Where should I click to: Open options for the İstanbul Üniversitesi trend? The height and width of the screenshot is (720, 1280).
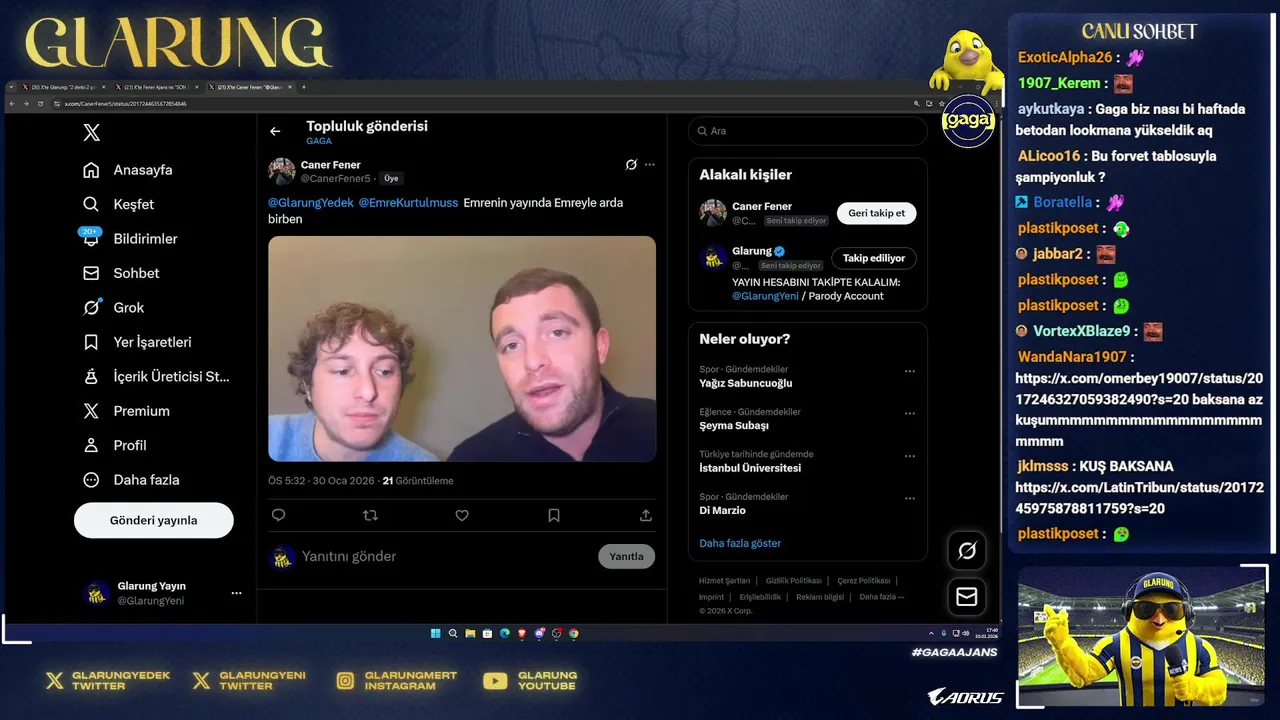coord(910,456)
